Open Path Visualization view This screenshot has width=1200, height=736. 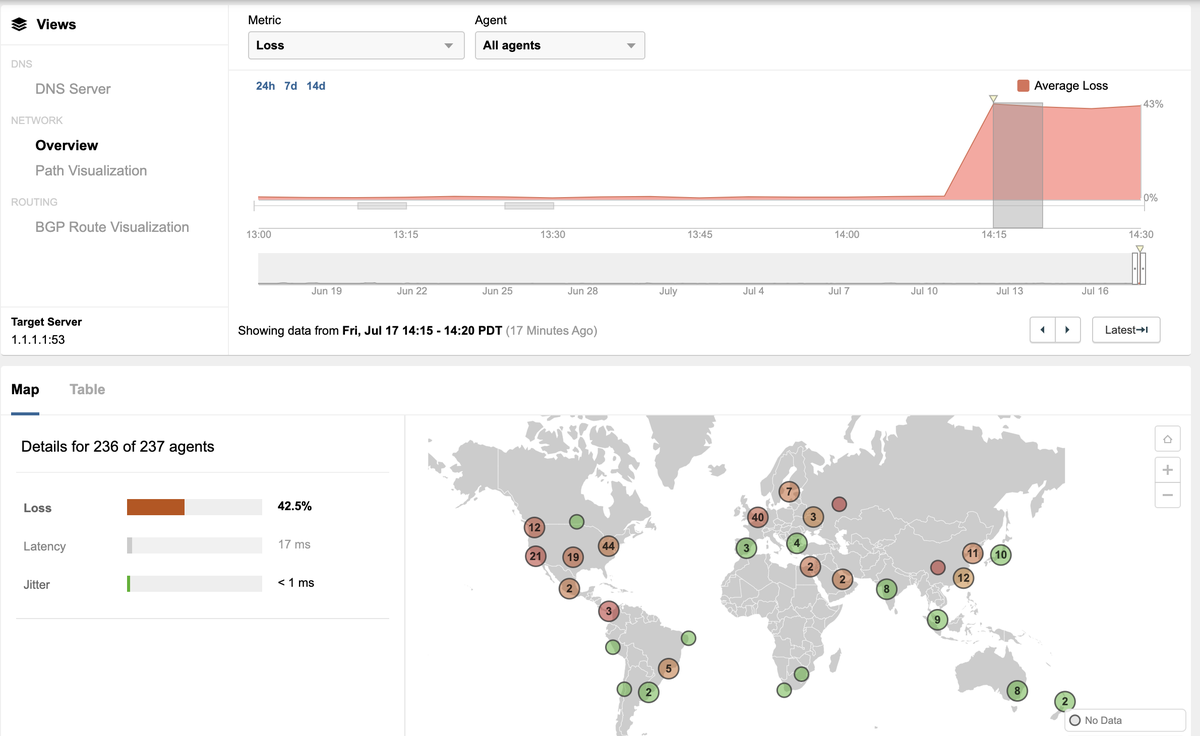coord(91,171)
